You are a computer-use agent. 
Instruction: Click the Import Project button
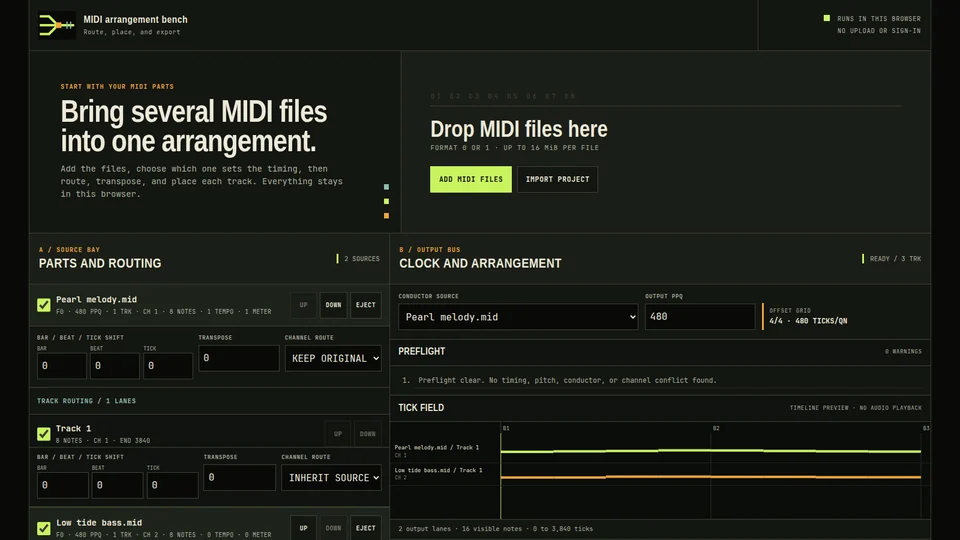[557, 179]
